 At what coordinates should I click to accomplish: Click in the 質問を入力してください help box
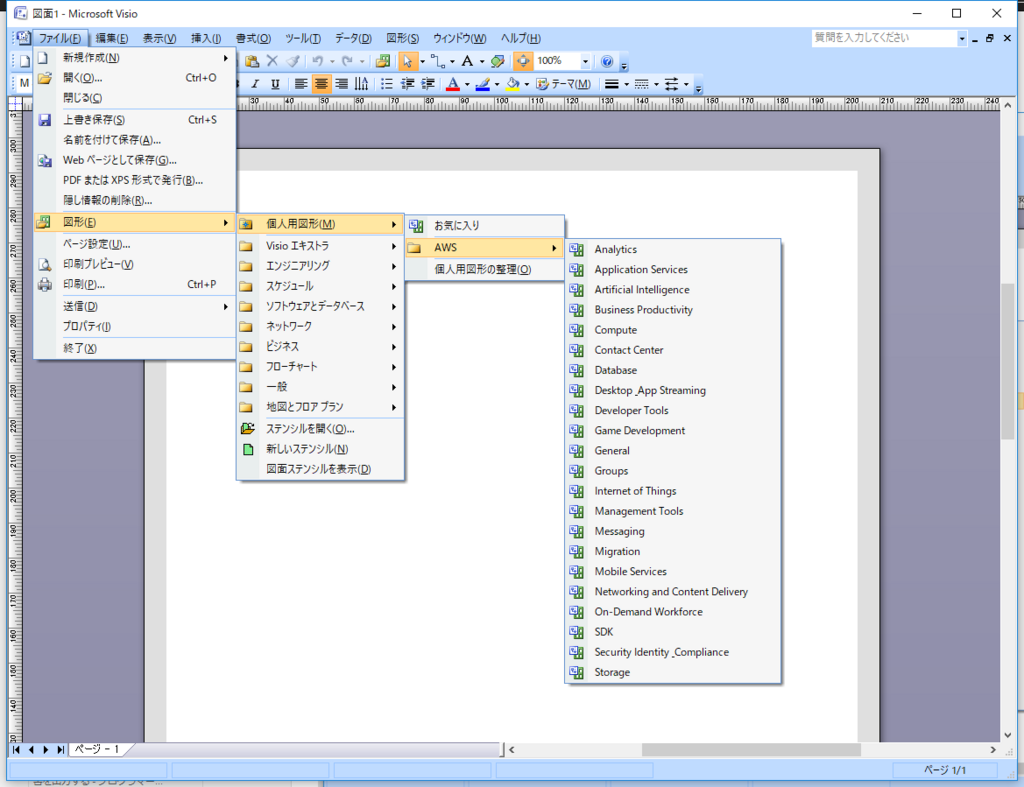click(884, 39)
